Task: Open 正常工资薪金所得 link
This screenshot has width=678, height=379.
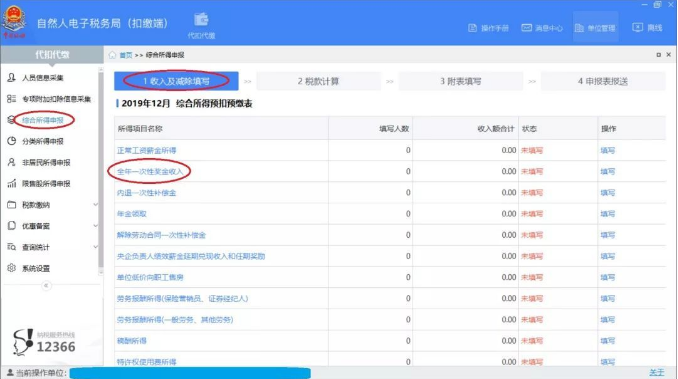Action: 147,150
